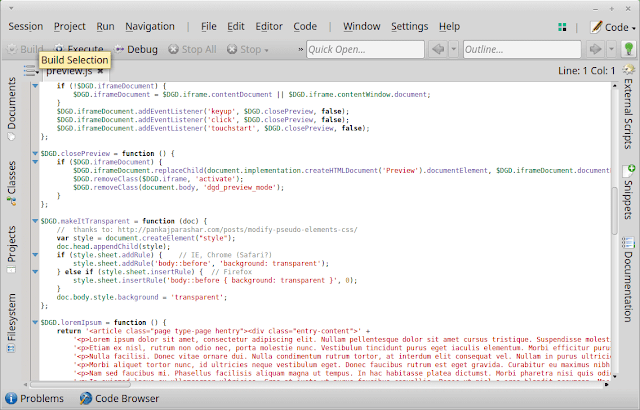
Task: Click the Line: 1 Col: 1 indicator
Action: 586,71
